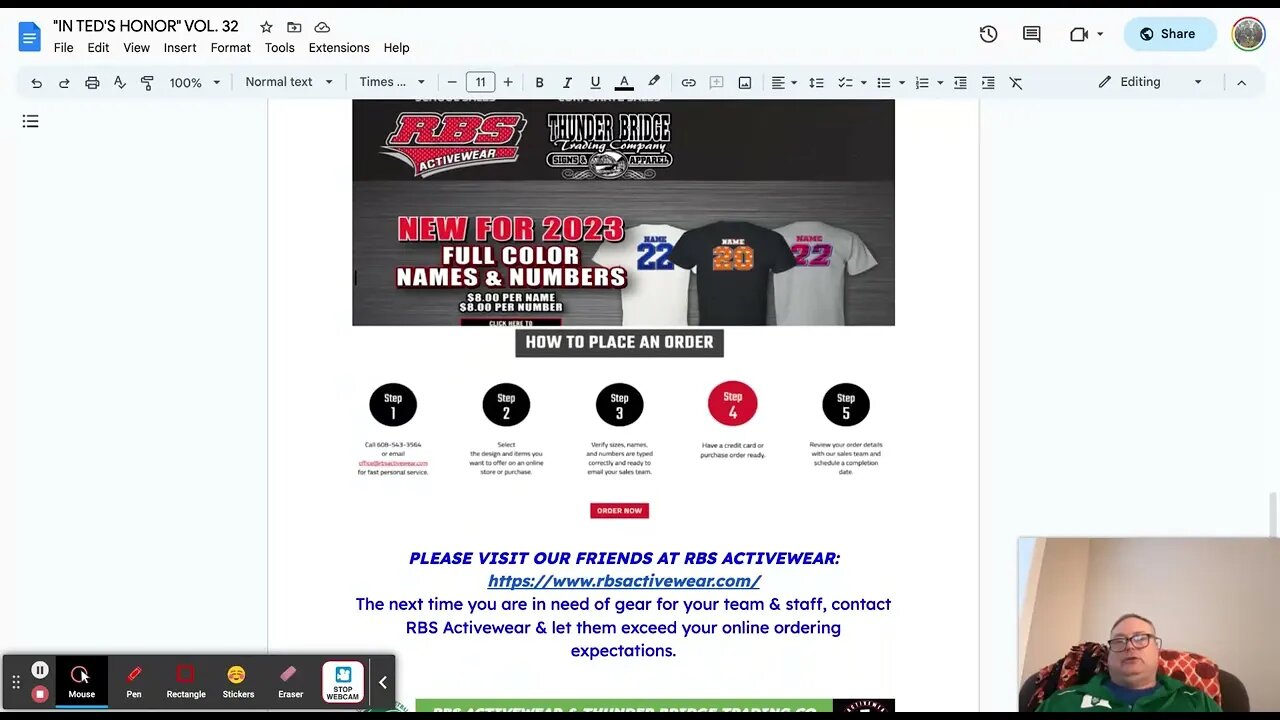Toggle italic formatting
Viewport: 1280px width, 720px height.
[x=567, y=83]
